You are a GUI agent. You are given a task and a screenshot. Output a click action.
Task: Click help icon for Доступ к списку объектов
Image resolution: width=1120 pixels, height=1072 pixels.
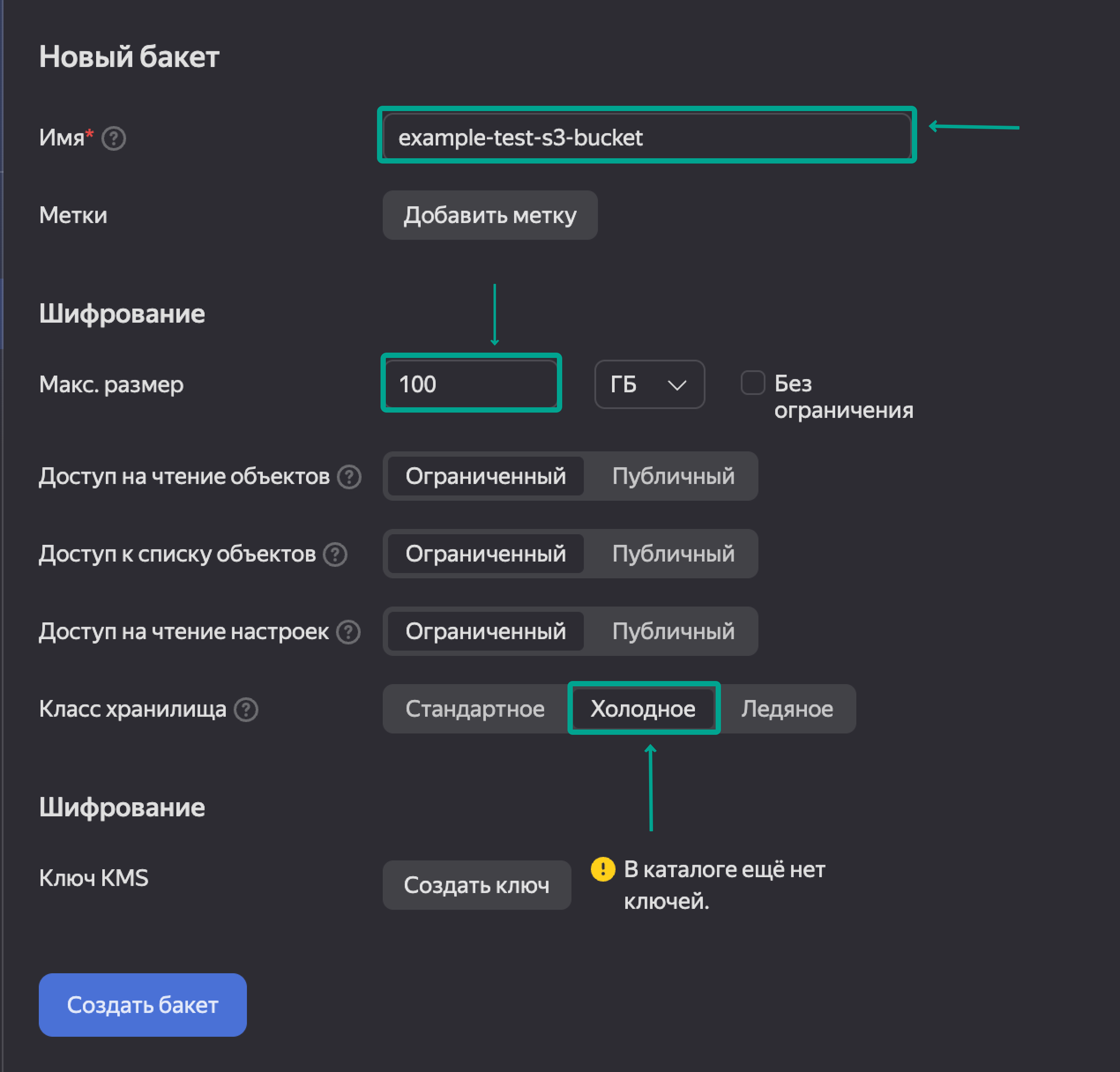[336, 555]
